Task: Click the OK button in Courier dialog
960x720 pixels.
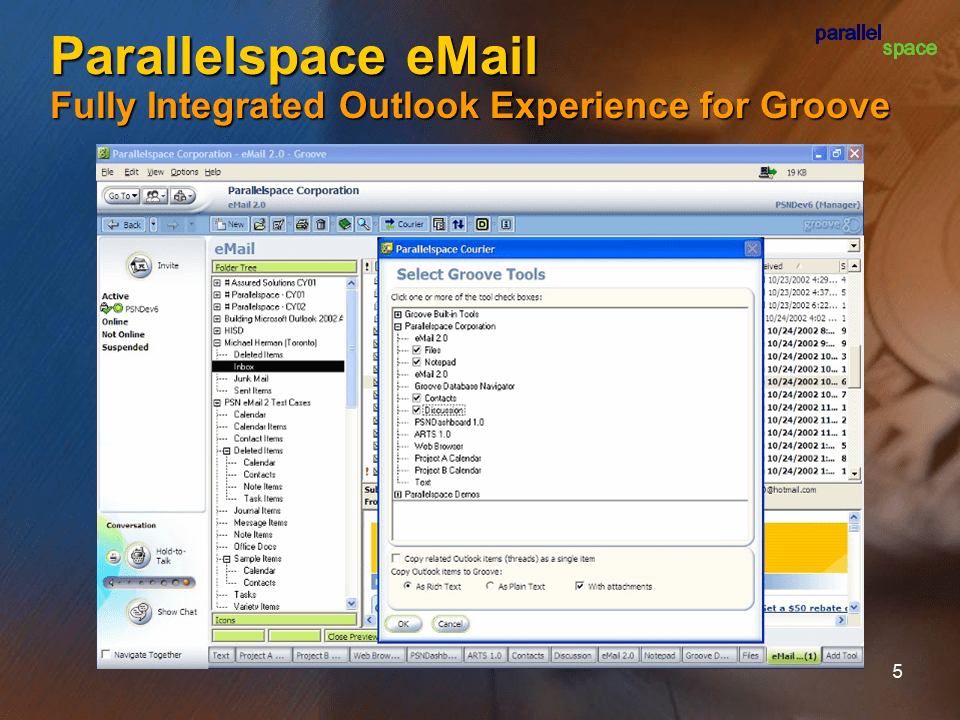Action: point(403,624)
